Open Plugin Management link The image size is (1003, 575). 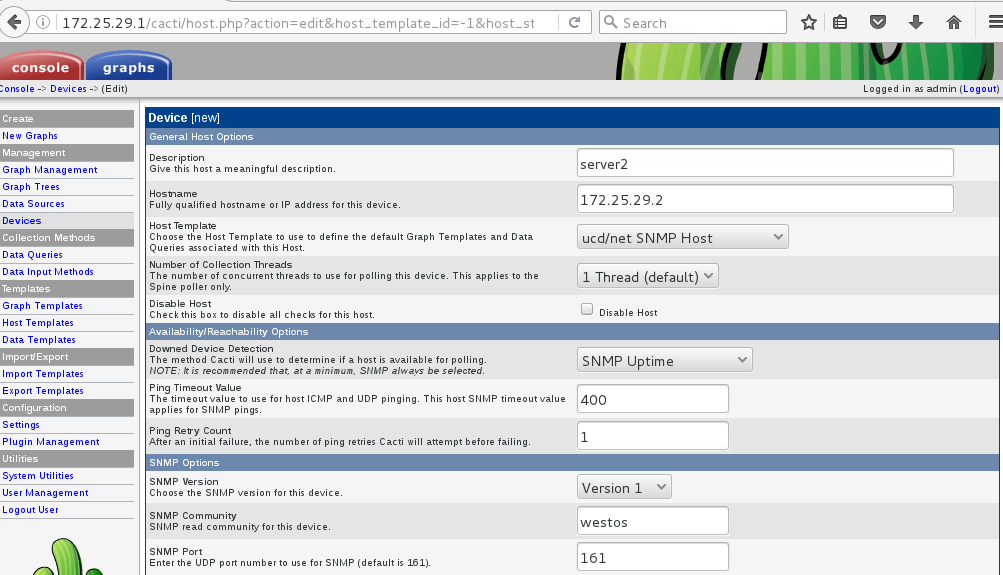tap(51, 442)
